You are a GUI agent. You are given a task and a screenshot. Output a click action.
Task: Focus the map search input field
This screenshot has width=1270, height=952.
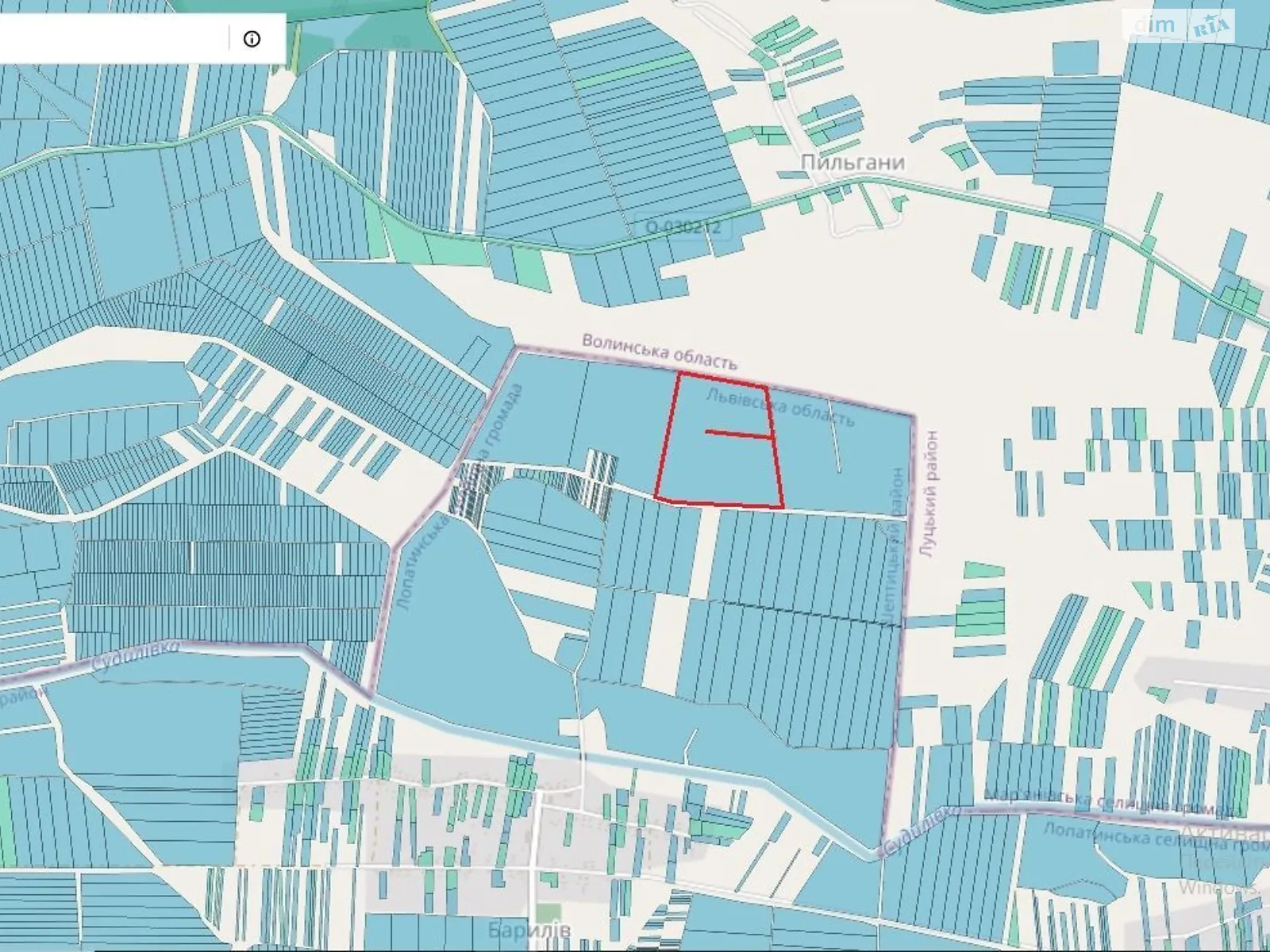111,38
